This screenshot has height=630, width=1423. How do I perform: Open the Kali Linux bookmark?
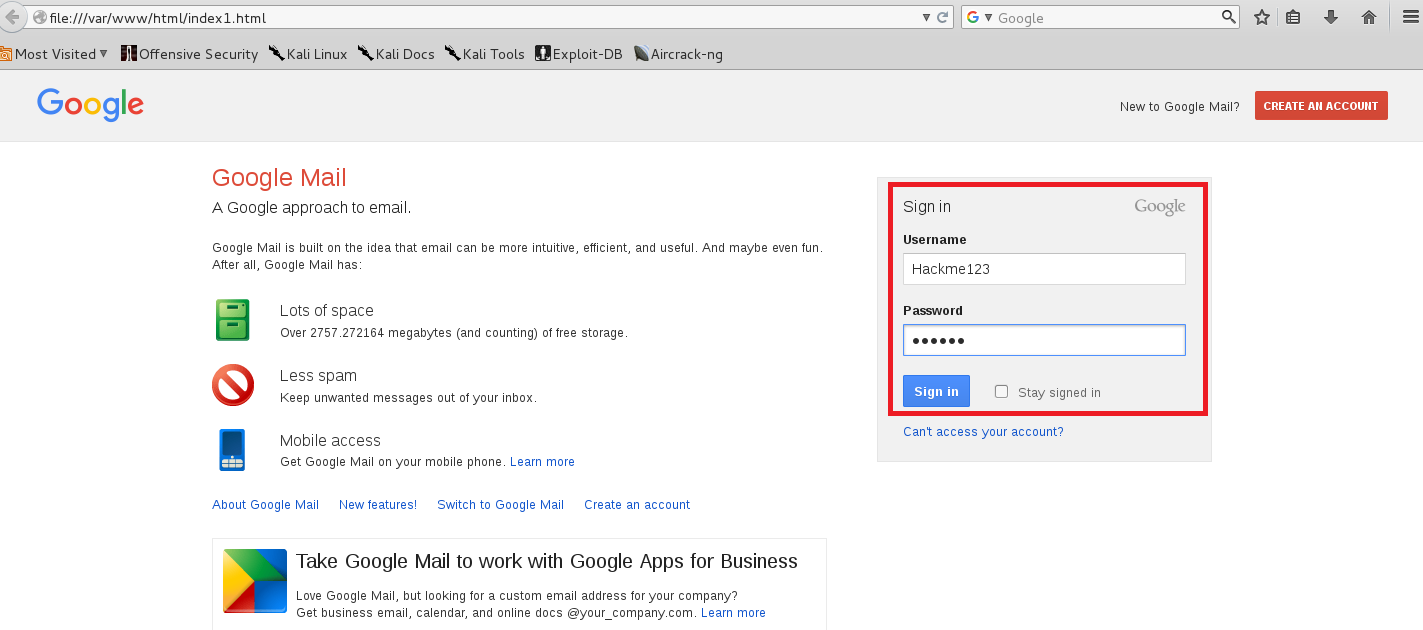coord(308,54)
